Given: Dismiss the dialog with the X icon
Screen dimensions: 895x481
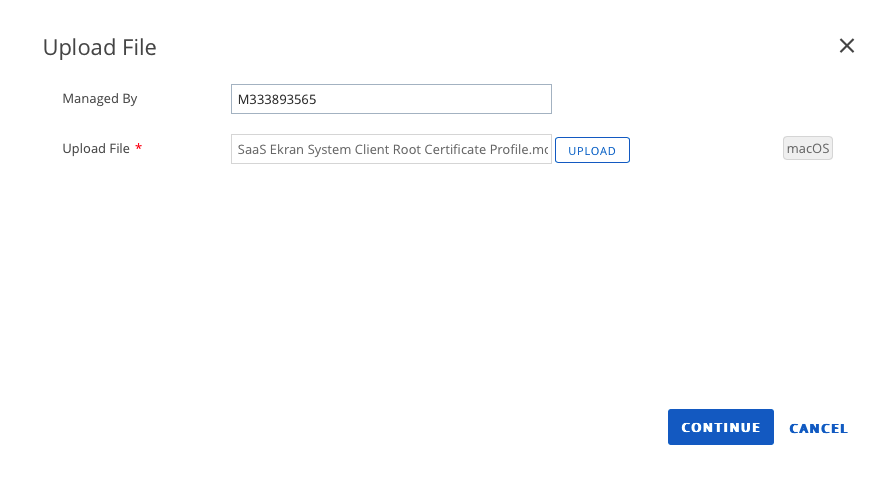Looking at the screenshot, I should click(846, 46).
